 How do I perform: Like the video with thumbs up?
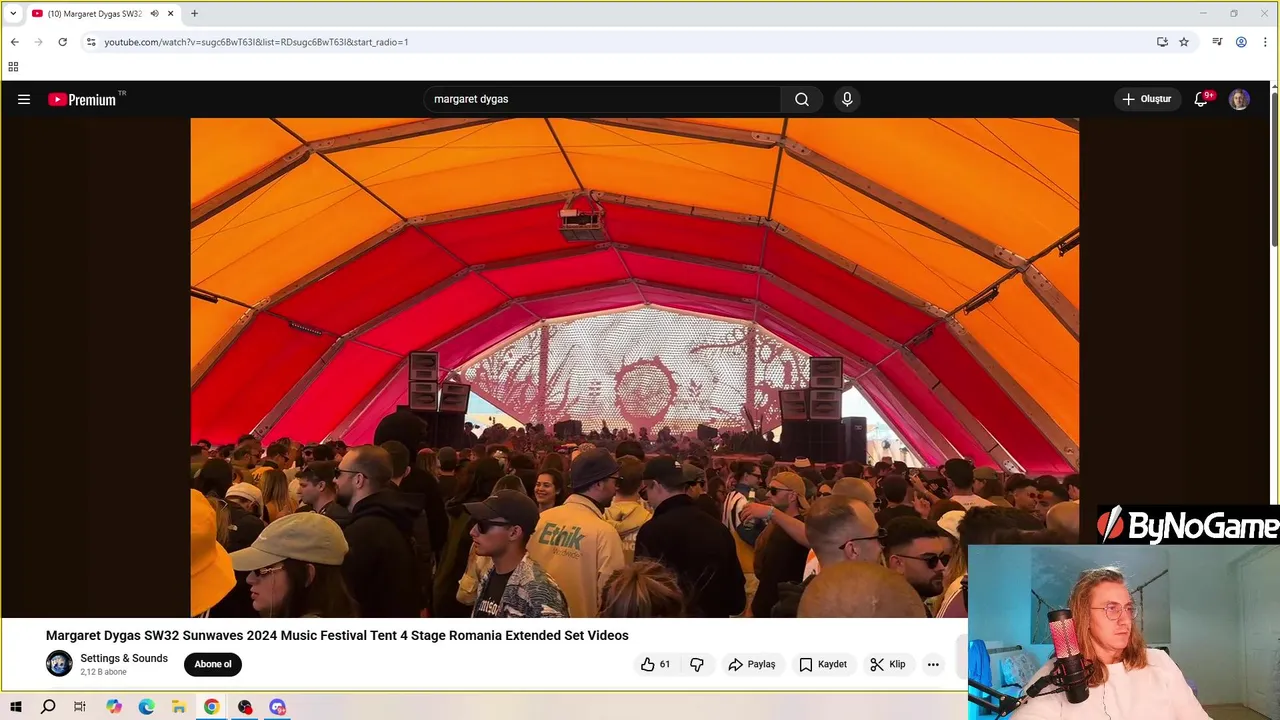655,664
